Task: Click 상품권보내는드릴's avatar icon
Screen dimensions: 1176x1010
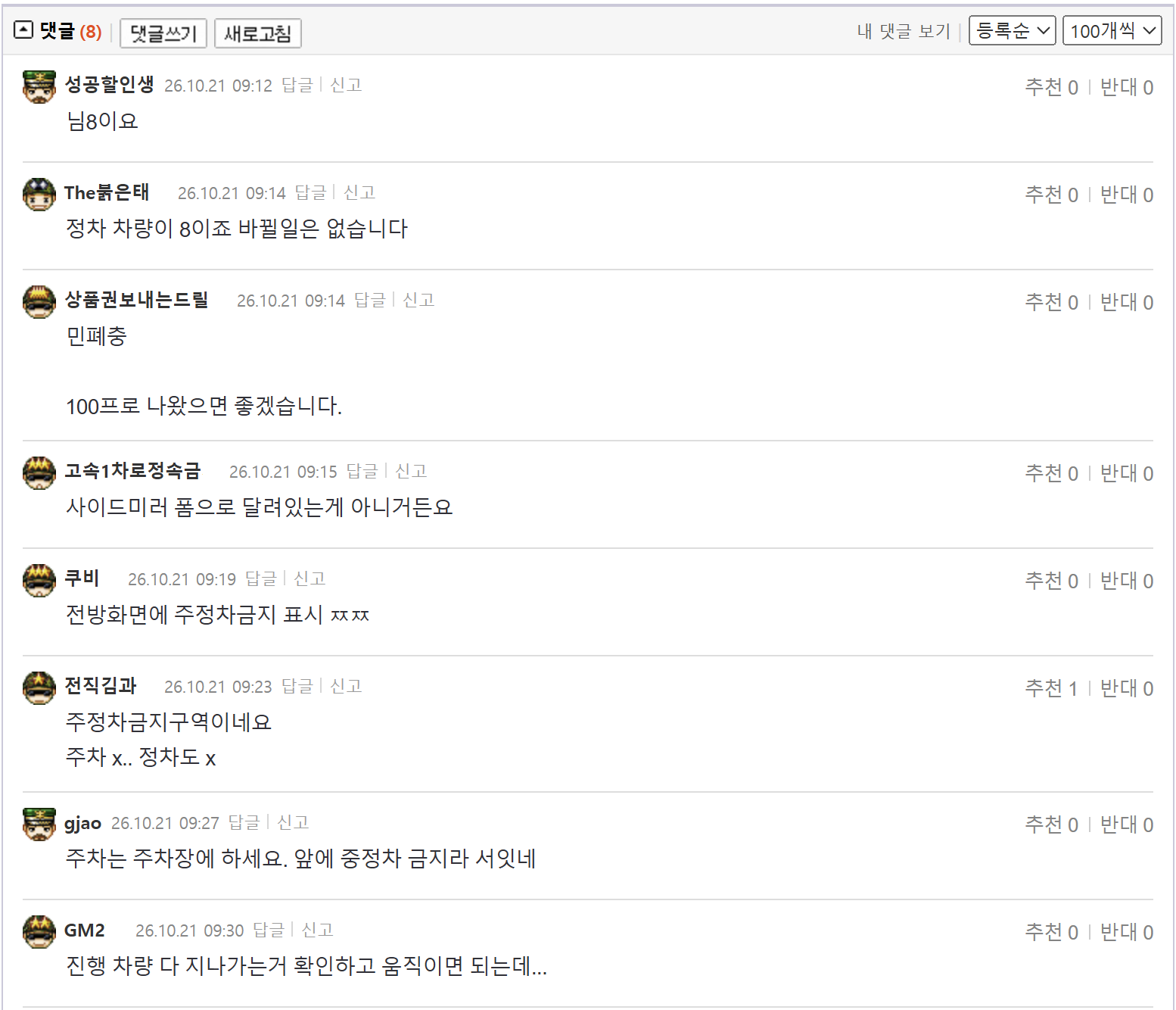Action: point(39,301)
